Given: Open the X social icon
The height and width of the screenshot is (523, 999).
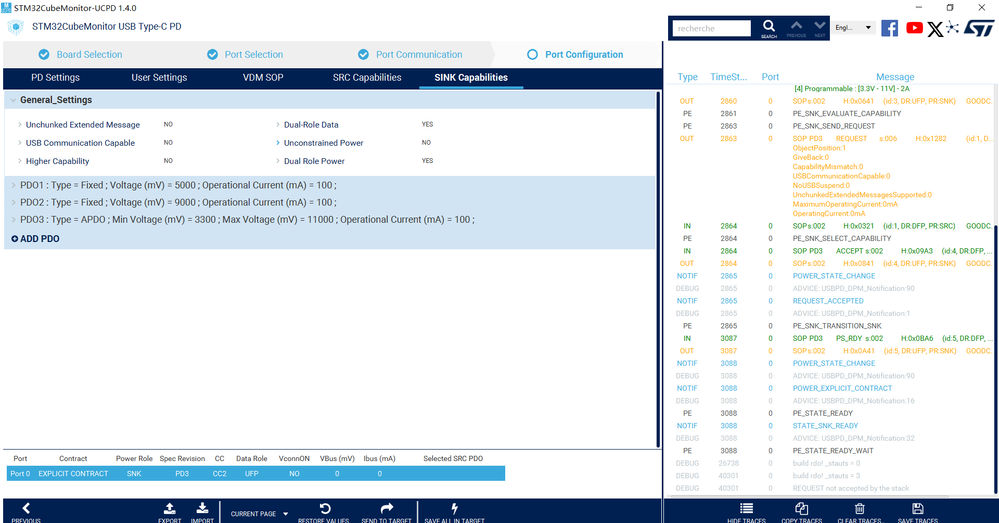Looking at the screenshot, I should [x=935, y=29].
